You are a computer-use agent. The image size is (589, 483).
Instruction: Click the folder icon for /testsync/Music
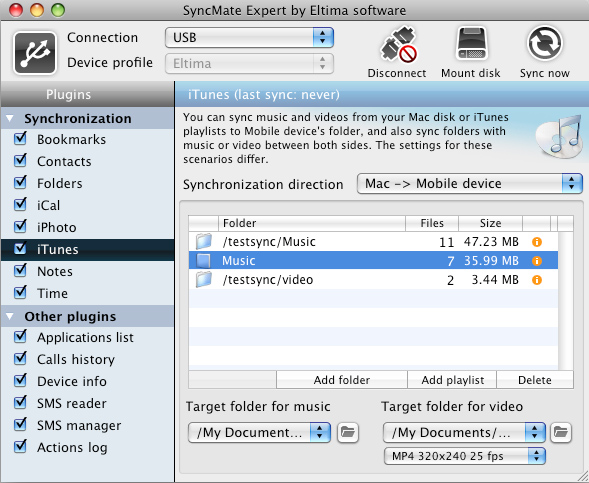pos(204,242)
